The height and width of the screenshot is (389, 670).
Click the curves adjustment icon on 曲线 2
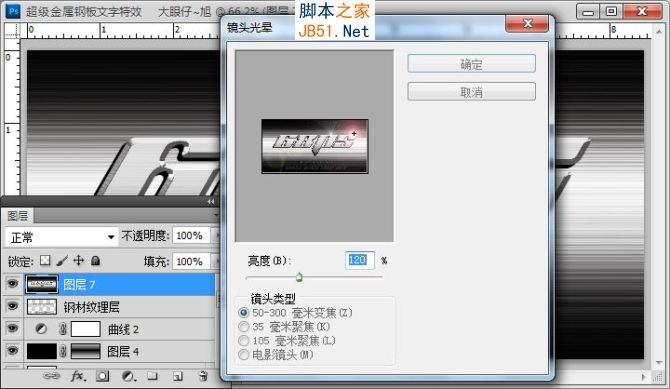point(41,329)
